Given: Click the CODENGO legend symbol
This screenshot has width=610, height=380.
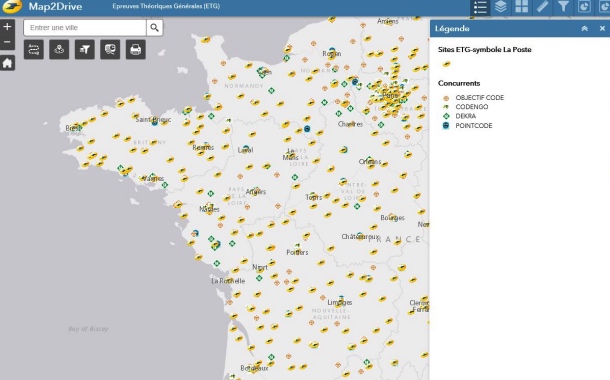Looking at the screenshot, I should click(446, 107).
